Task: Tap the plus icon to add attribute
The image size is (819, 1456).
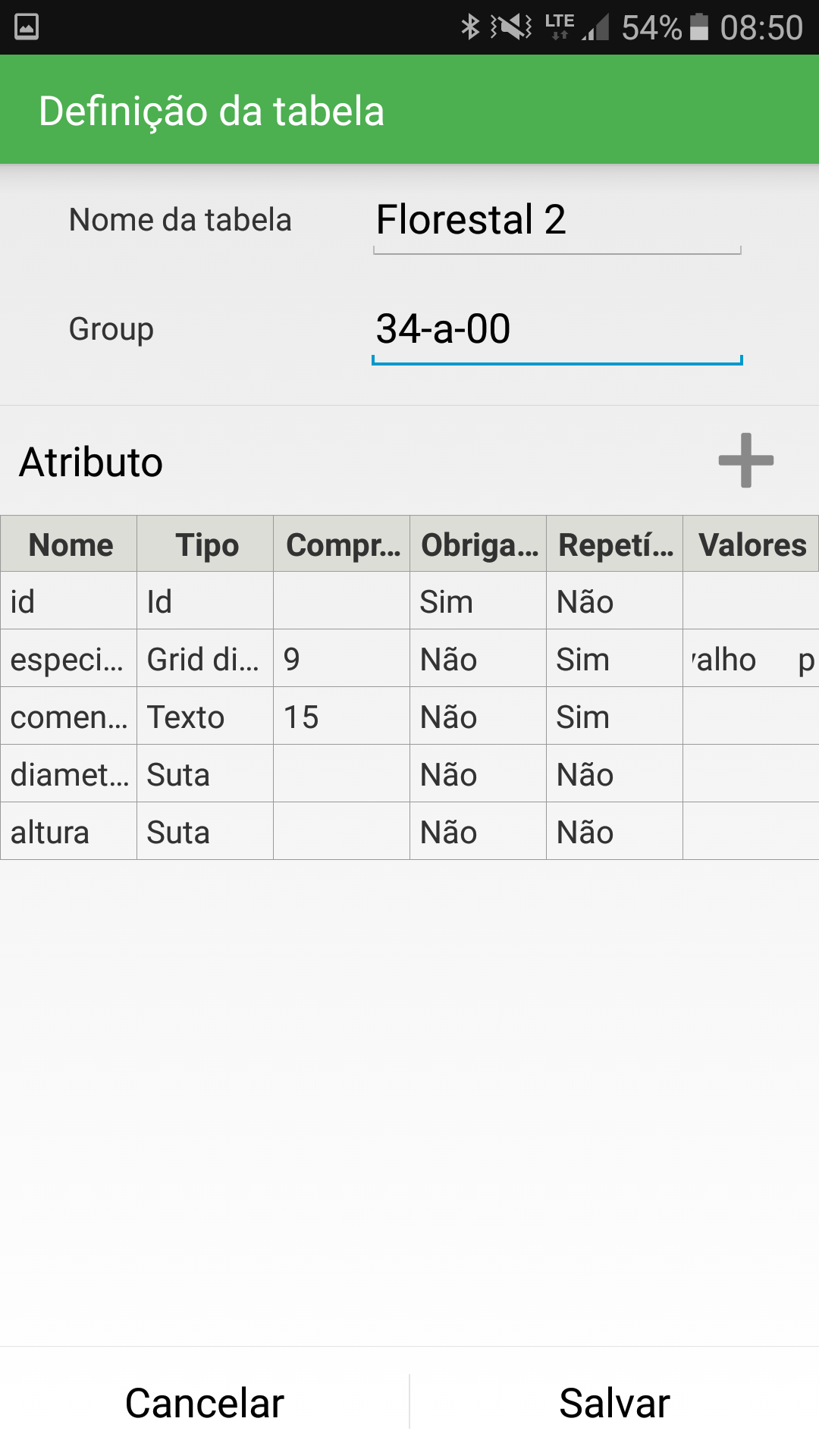Action: point(745,460)
